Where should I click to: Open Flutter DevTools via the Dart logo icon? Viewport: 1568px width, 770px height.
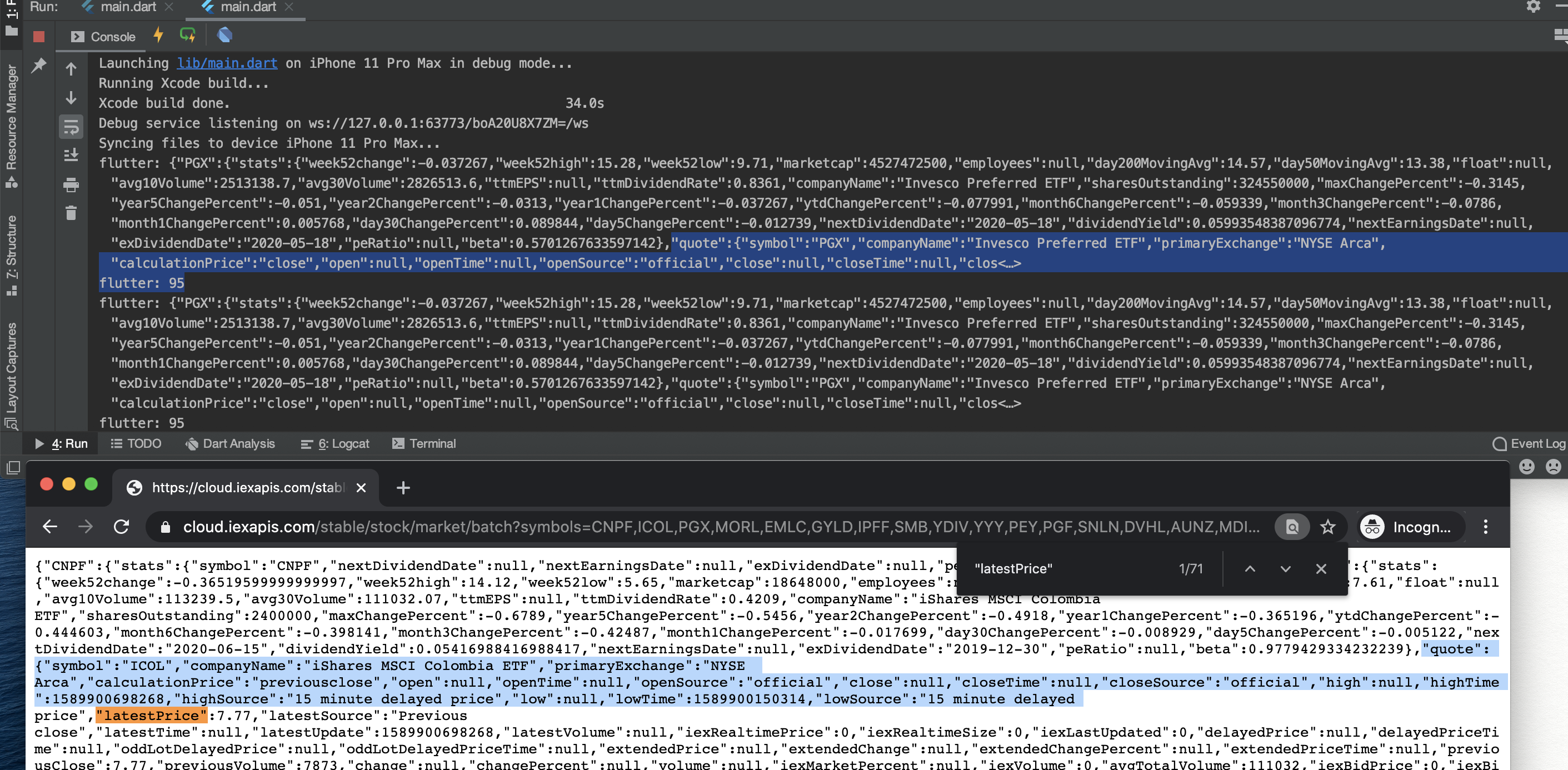coord(225,36)
